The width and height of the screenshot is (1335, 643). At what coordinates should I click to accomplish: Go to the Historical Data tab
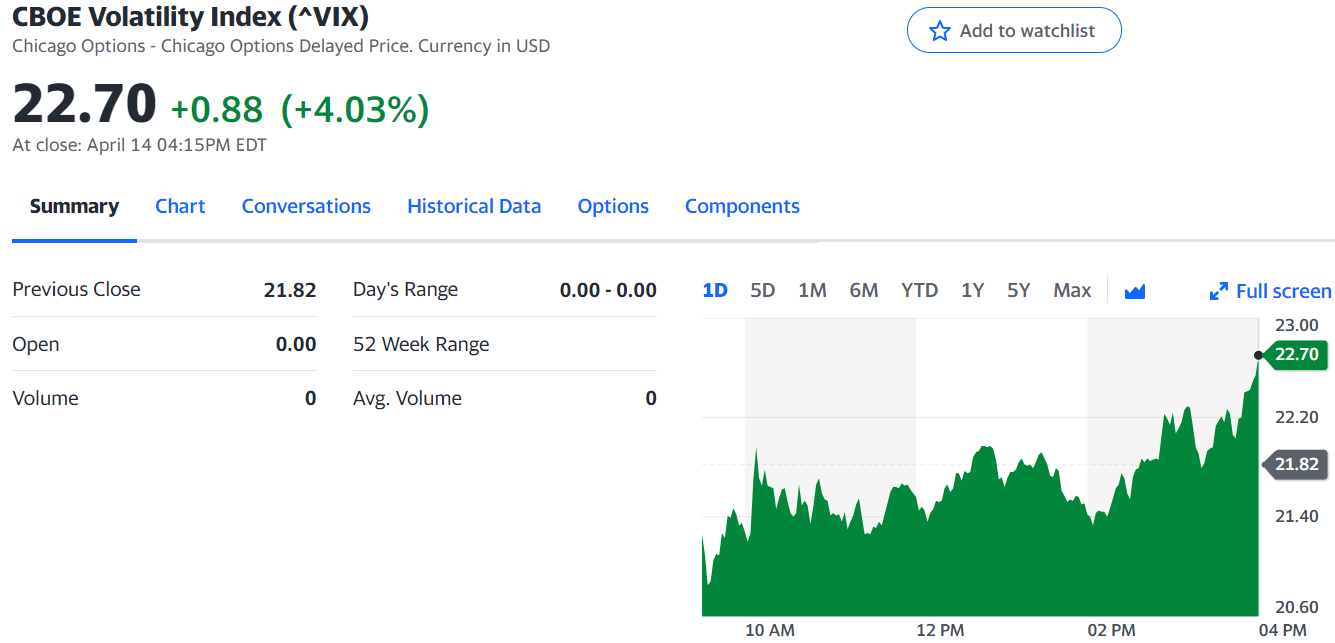tap(474, 206)
